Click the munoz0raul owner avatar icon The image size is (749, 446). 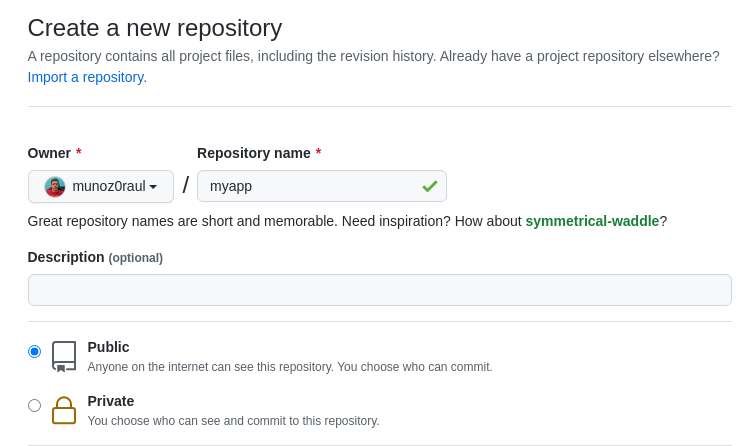[55, 187]
